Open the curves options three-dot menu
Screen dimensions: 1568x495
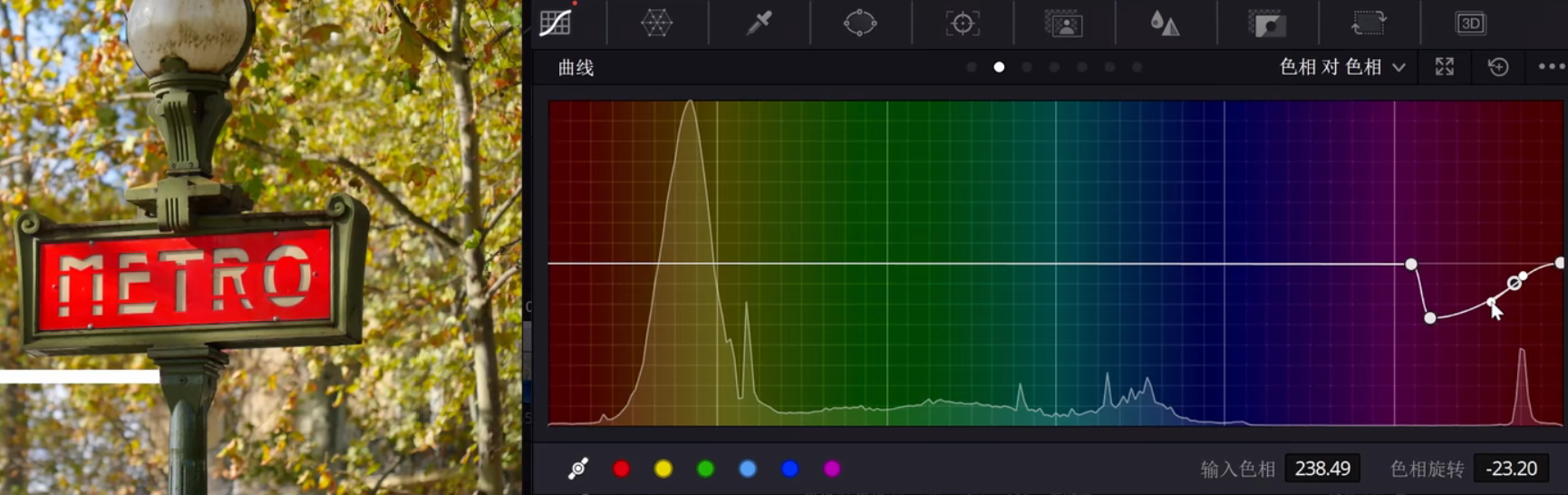point(1552,66)
